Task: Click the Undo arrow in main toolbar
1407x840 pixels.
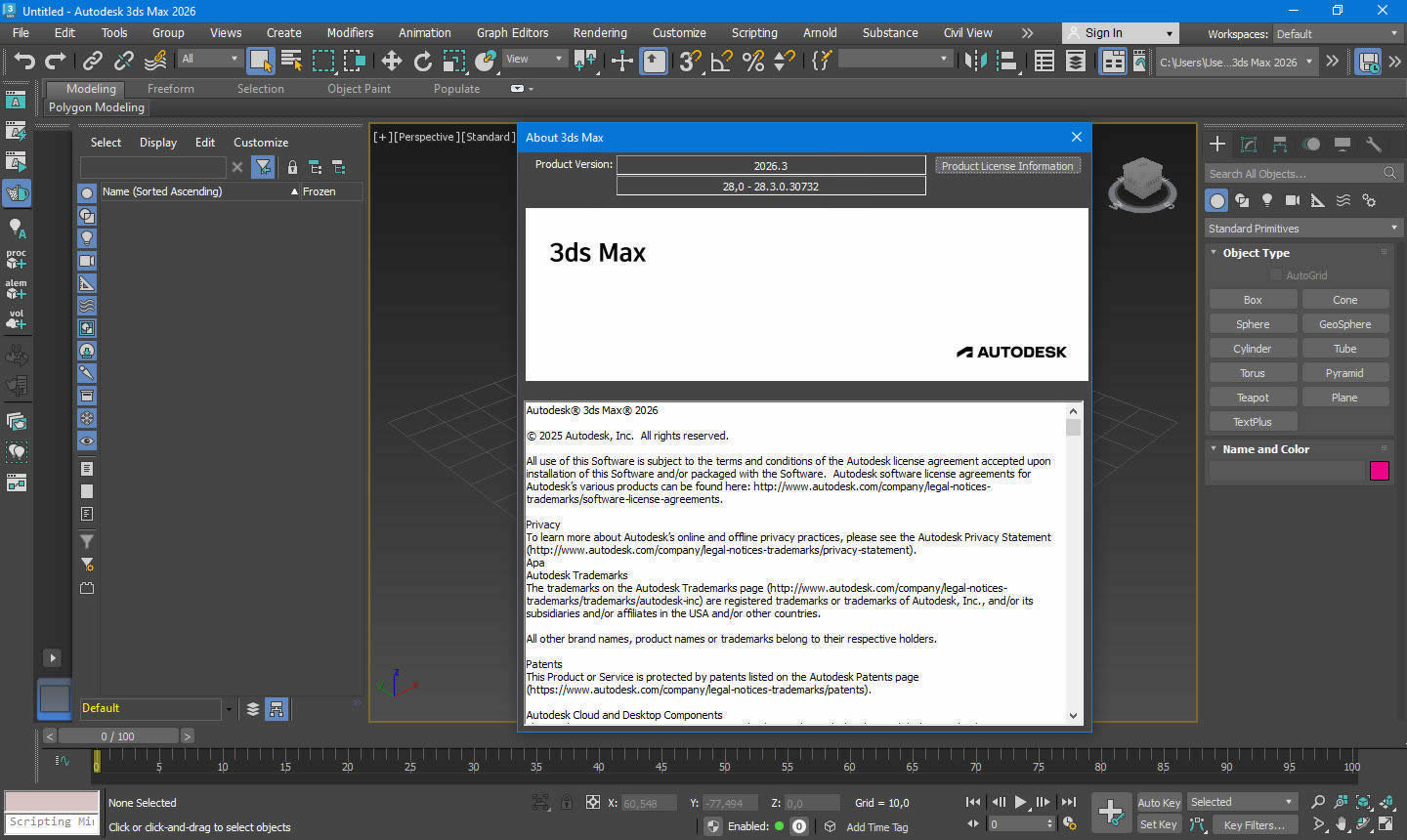Action: pos(23,62)
